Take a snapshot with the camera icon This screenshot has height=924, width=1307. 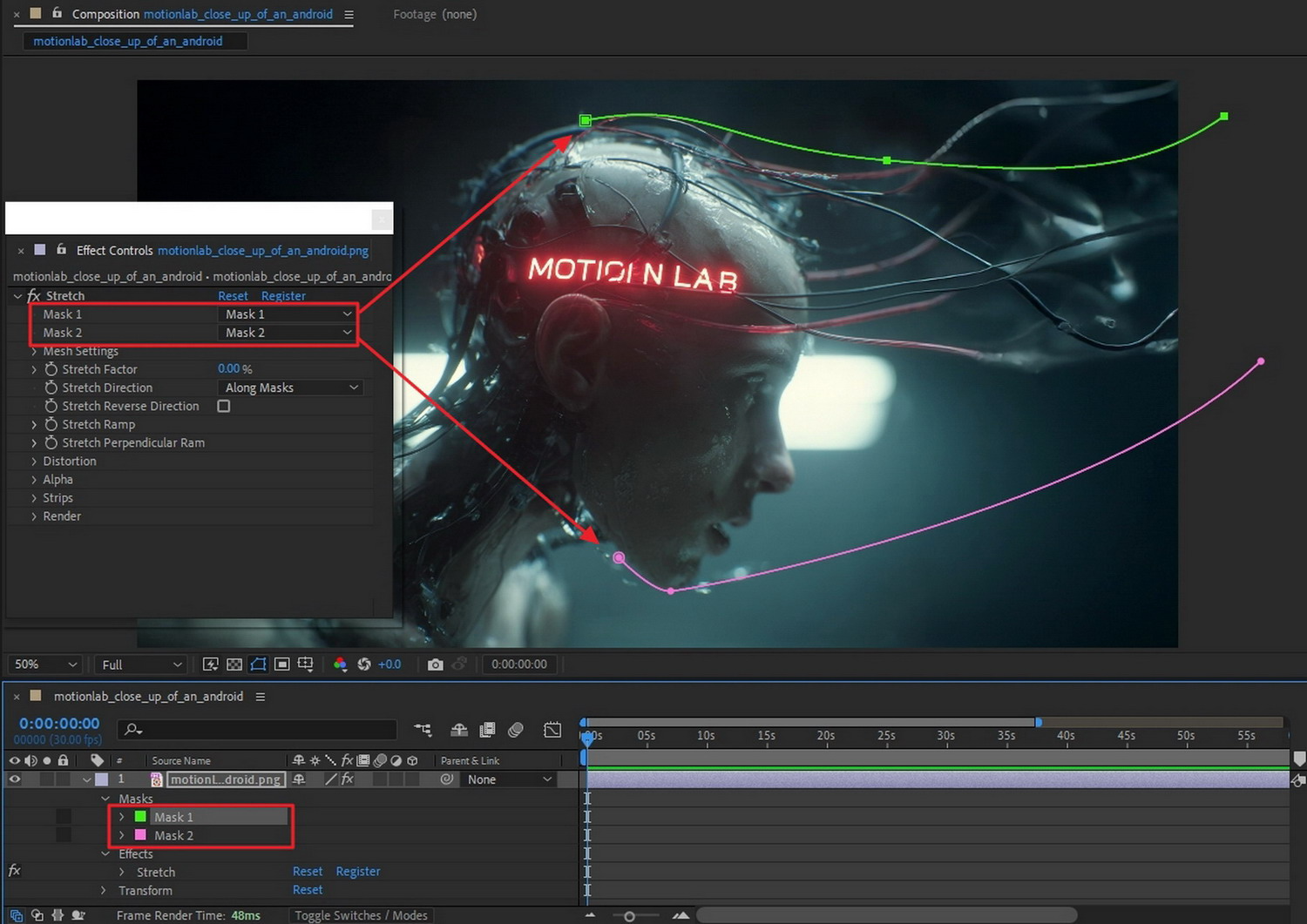(x=435, y=664)
